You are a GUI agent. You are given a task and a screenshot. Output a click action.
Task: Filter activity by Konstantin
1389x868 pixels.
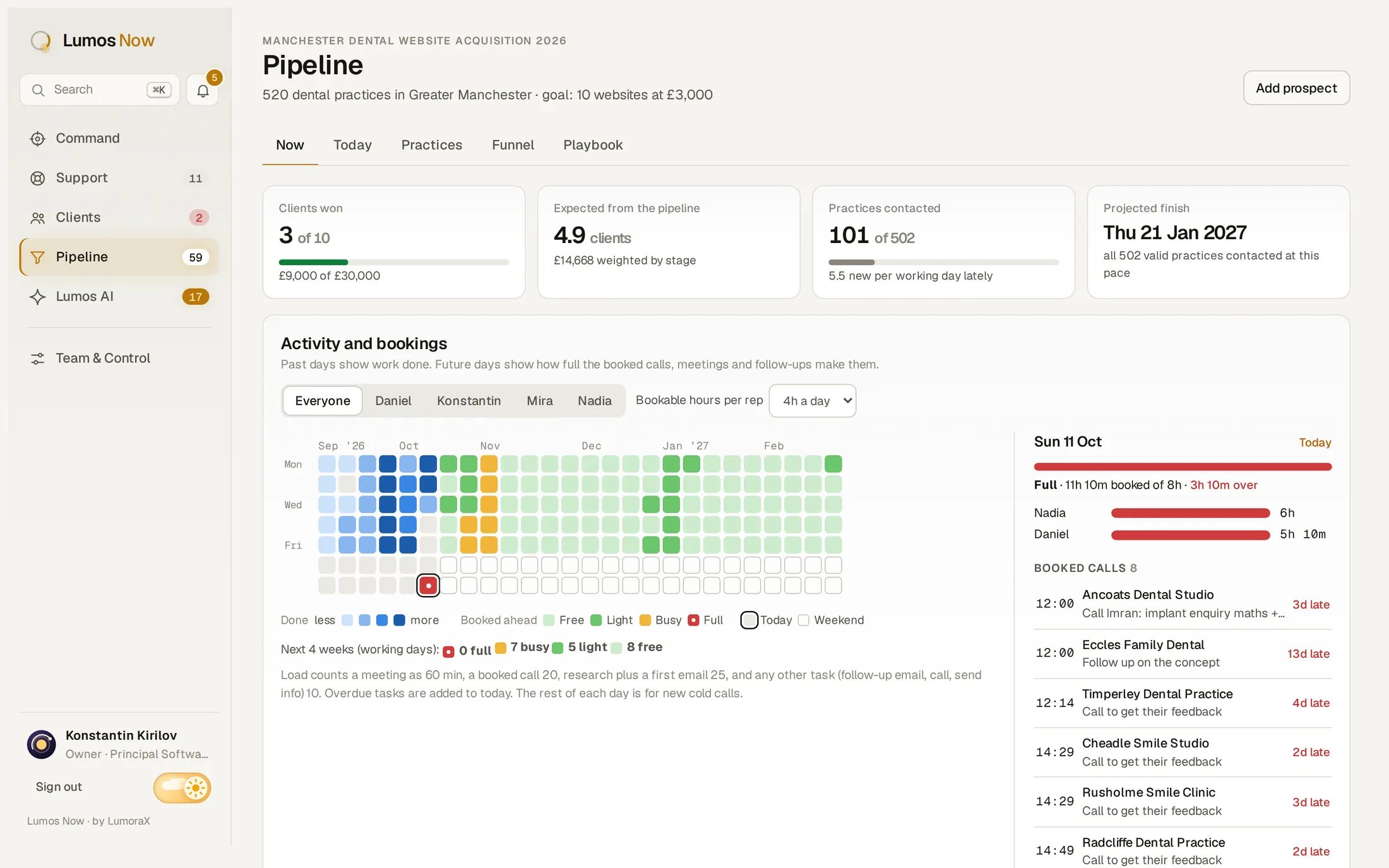pos(469,401)
